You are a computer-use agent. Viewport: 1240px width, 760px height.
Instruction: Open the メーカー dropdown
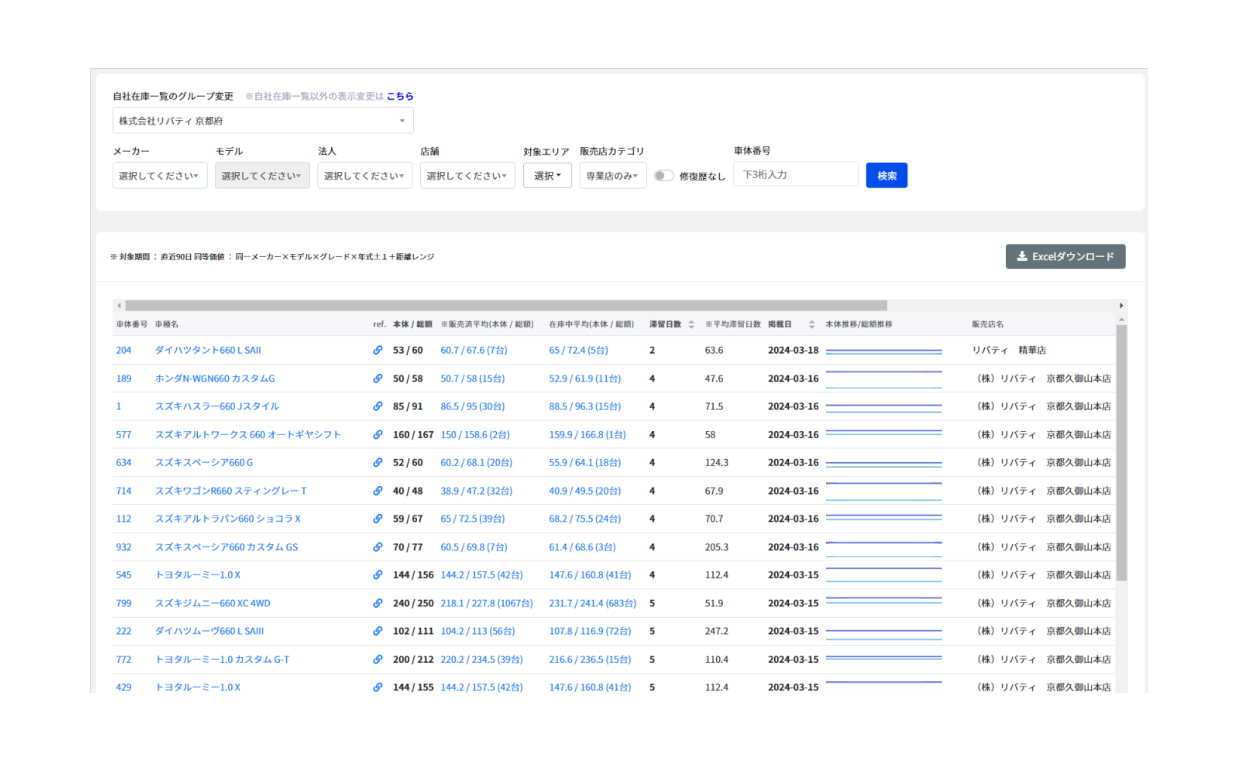[160, 175]
